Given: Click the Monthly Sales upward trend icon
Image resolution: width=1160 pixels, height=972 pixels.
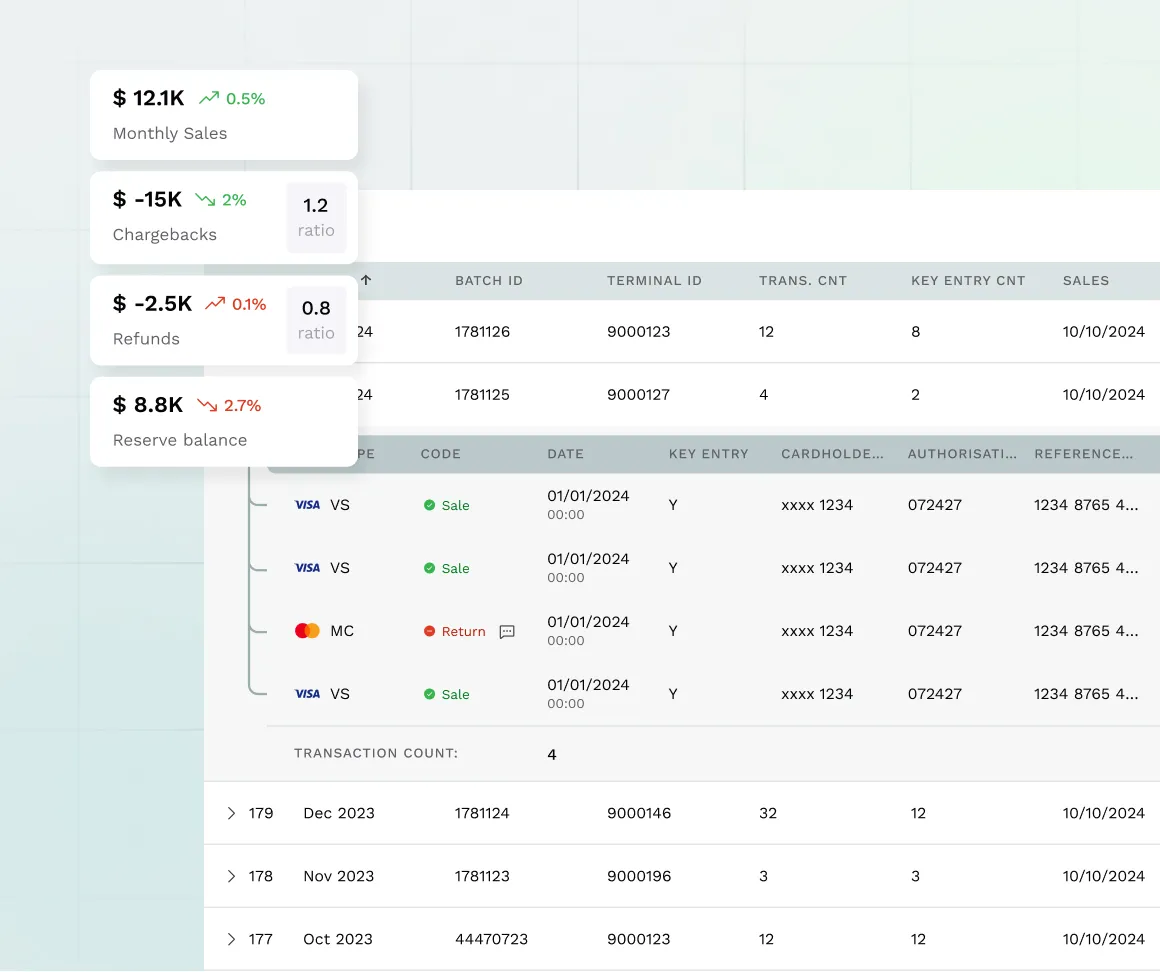Looking at the screenshot, I should [209, 98].
